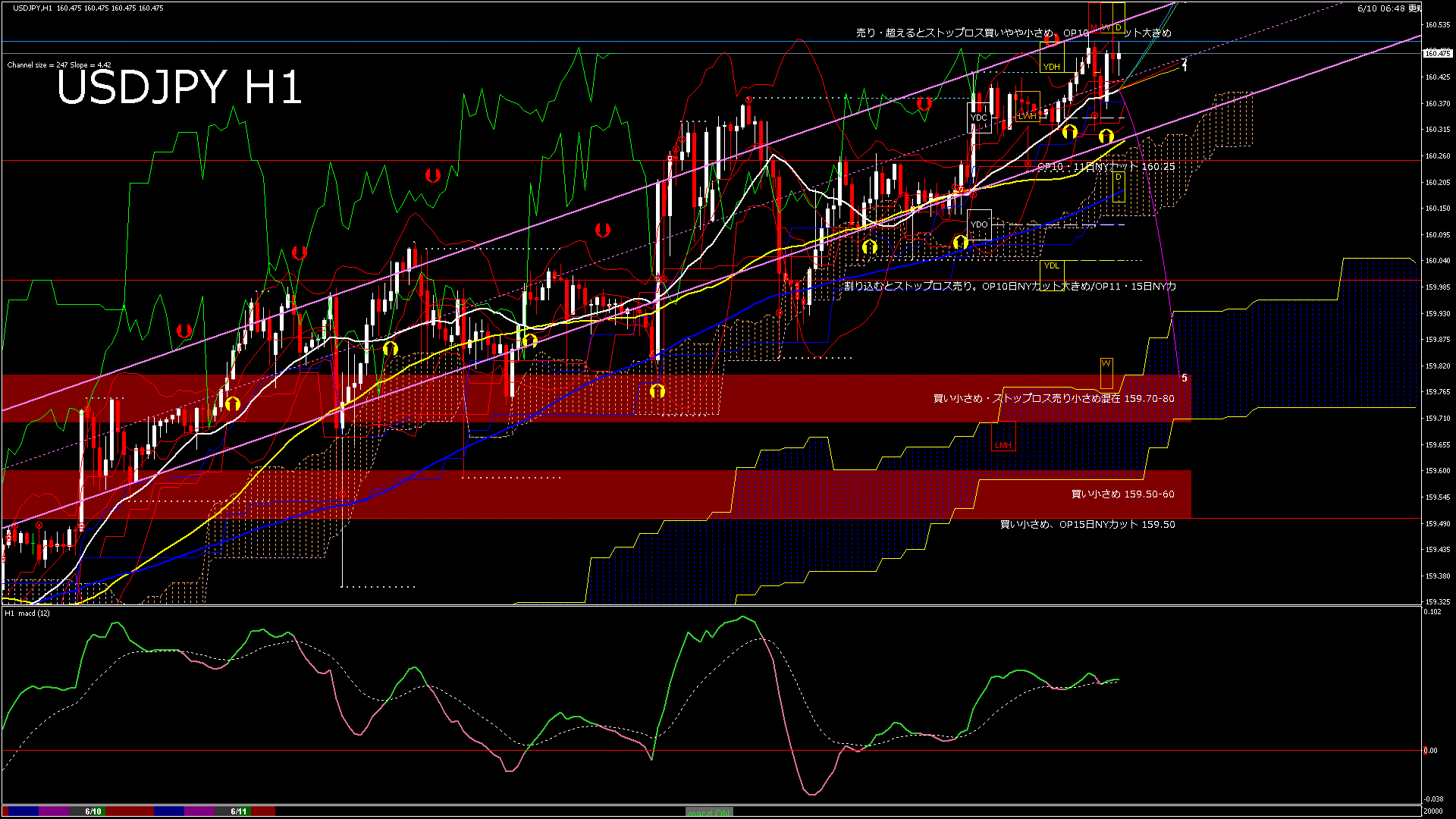Click the 159.490 price axis label
The width and height of the screenshot is (1456, 819).
coord(1438,524)
